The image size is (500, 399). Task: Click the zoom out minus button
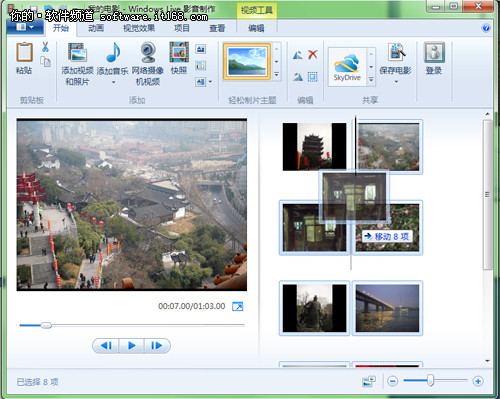[x=393, y=381]
